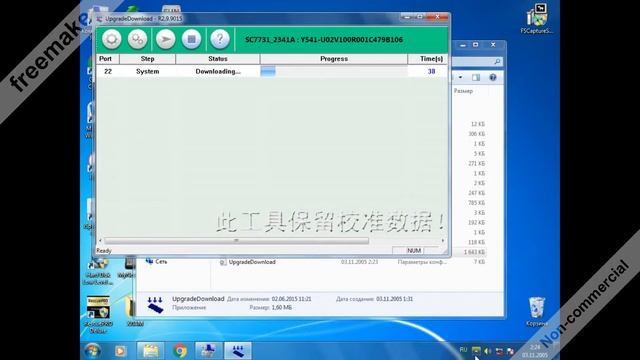Click the 192 КБ size entry

pos(476,222)
